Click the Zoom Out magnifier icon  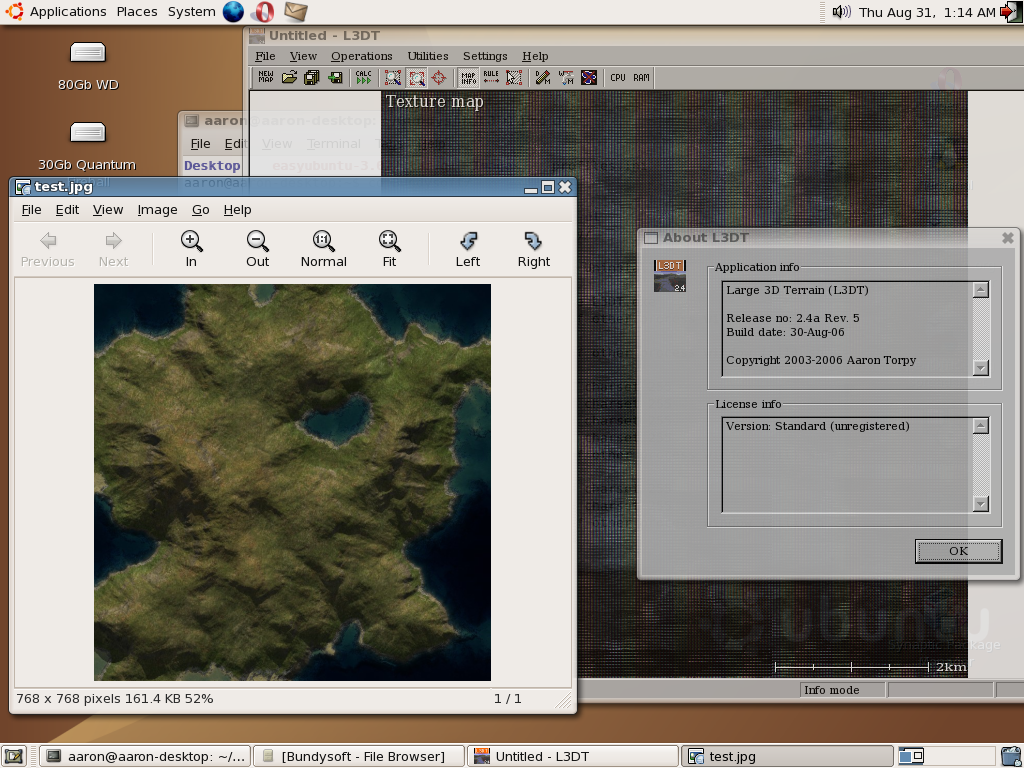(258, 248)
